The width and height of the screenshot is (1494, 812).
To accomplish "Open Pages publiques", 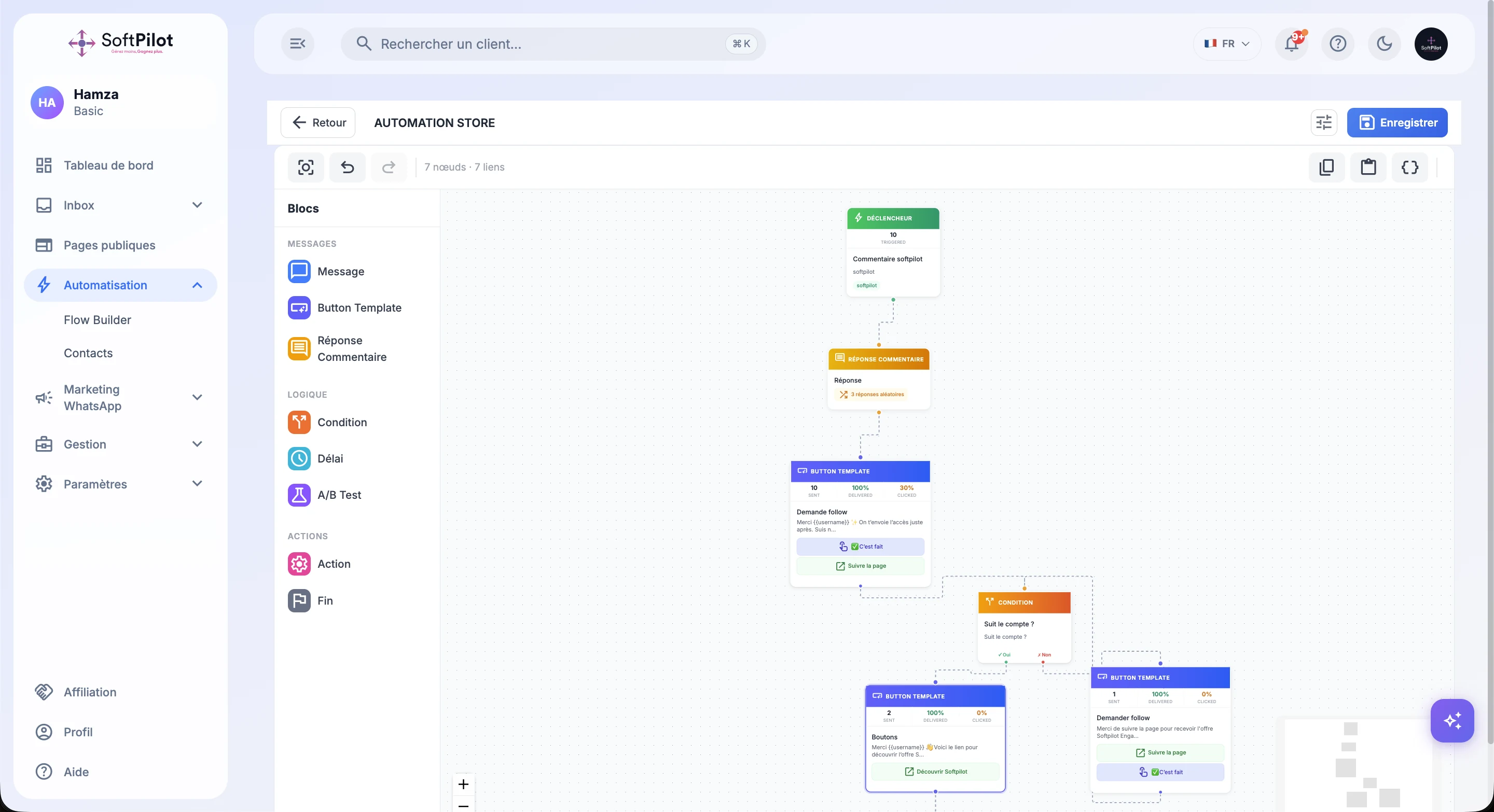I will [121, 245].
